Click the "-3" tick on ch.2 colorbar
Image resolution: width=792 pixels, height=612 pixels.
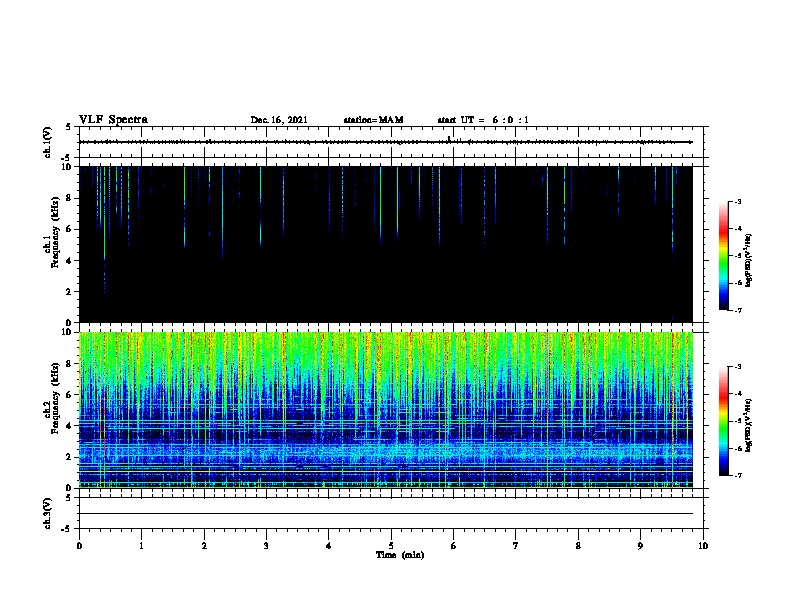tap(738, 367)
